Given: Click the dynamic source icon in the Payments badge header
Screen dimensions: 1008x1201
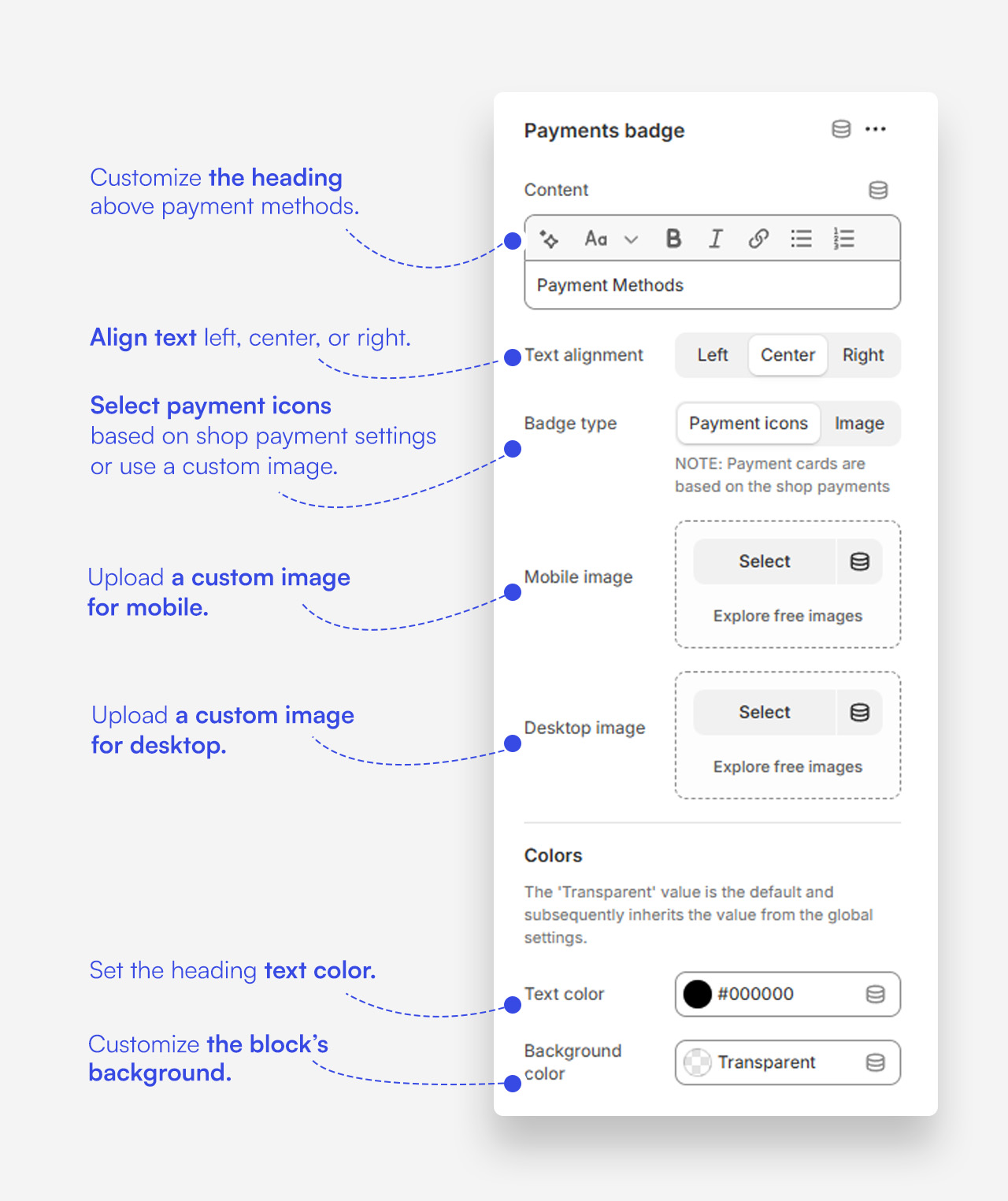Looking at the screenshot, I should click(x=841, y=129).
